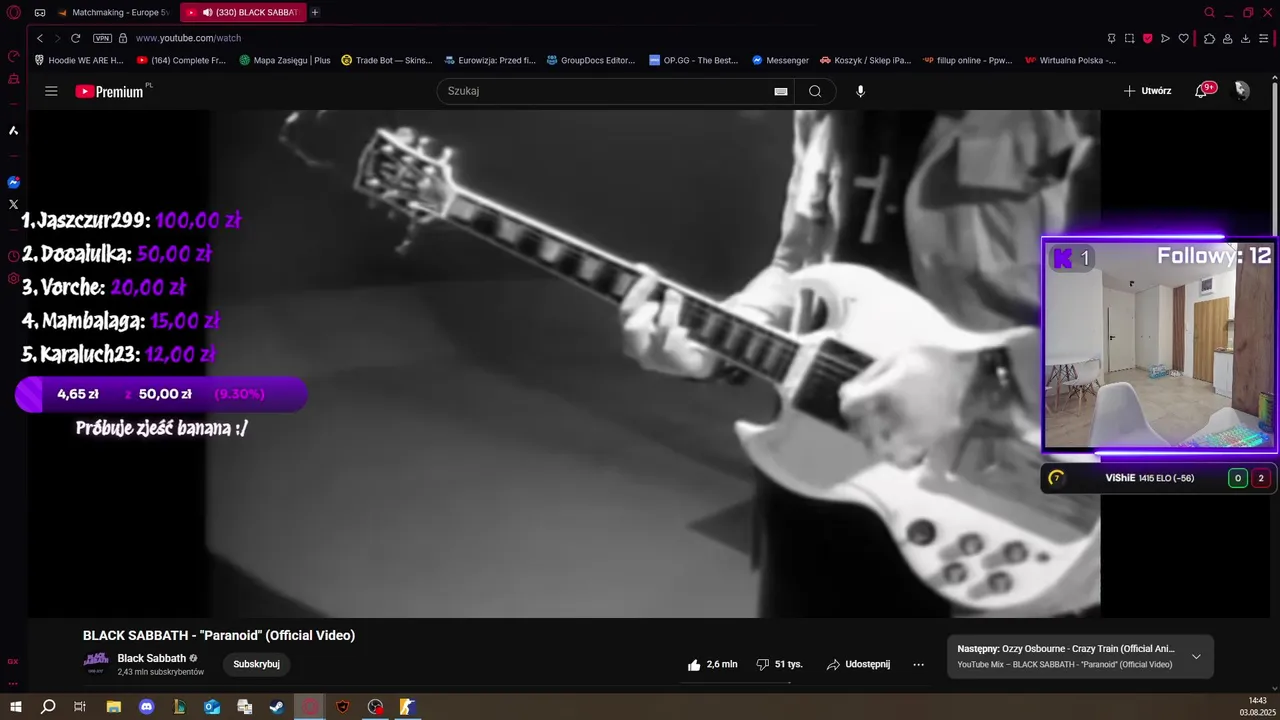Start voice search with microphone

tap(860, 91)
